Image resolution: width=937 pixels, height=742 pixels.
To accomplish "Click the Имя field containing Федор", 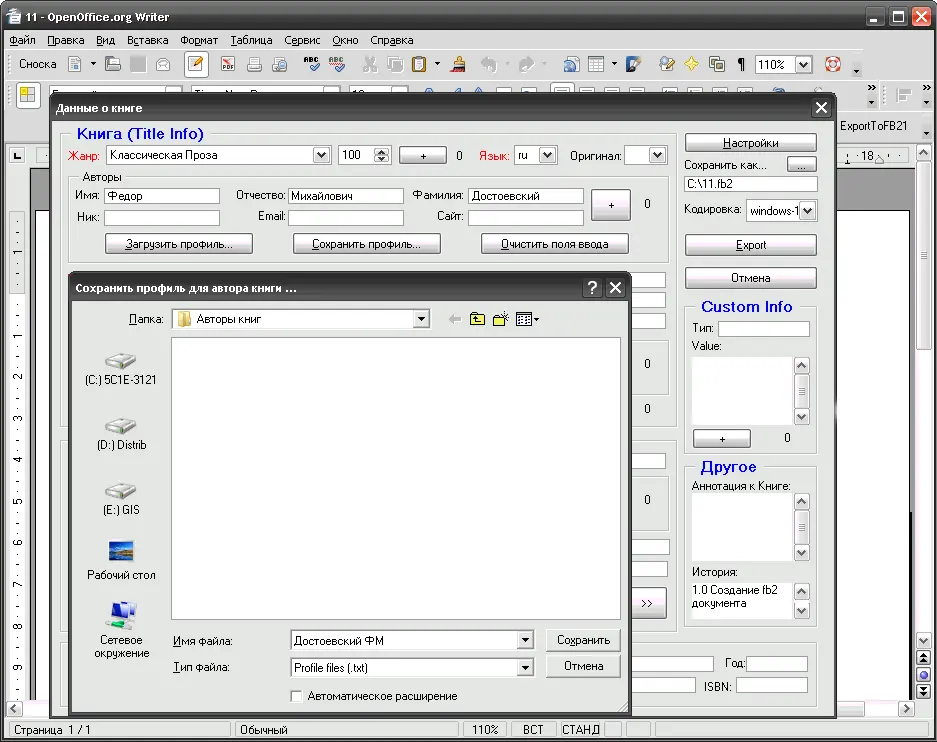I will (x=162, y=196).
